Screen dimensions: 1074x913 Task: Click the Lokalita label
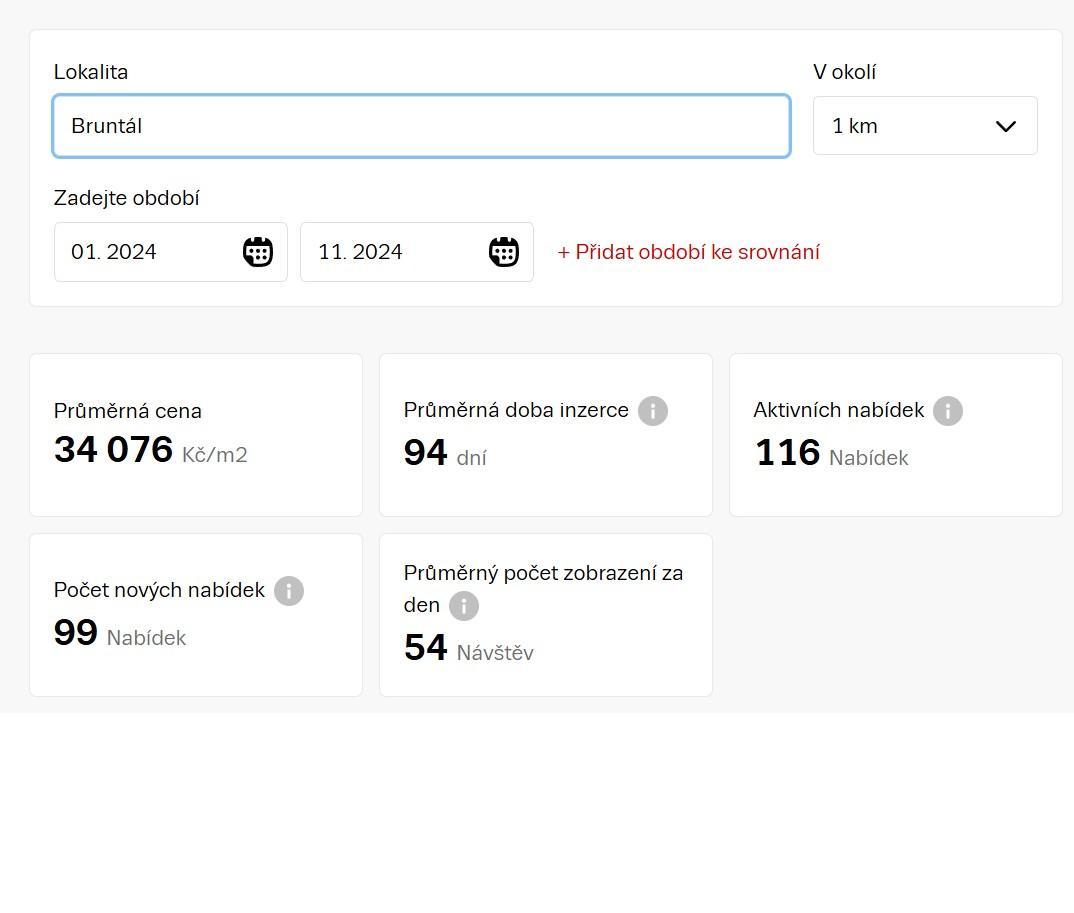90,72
